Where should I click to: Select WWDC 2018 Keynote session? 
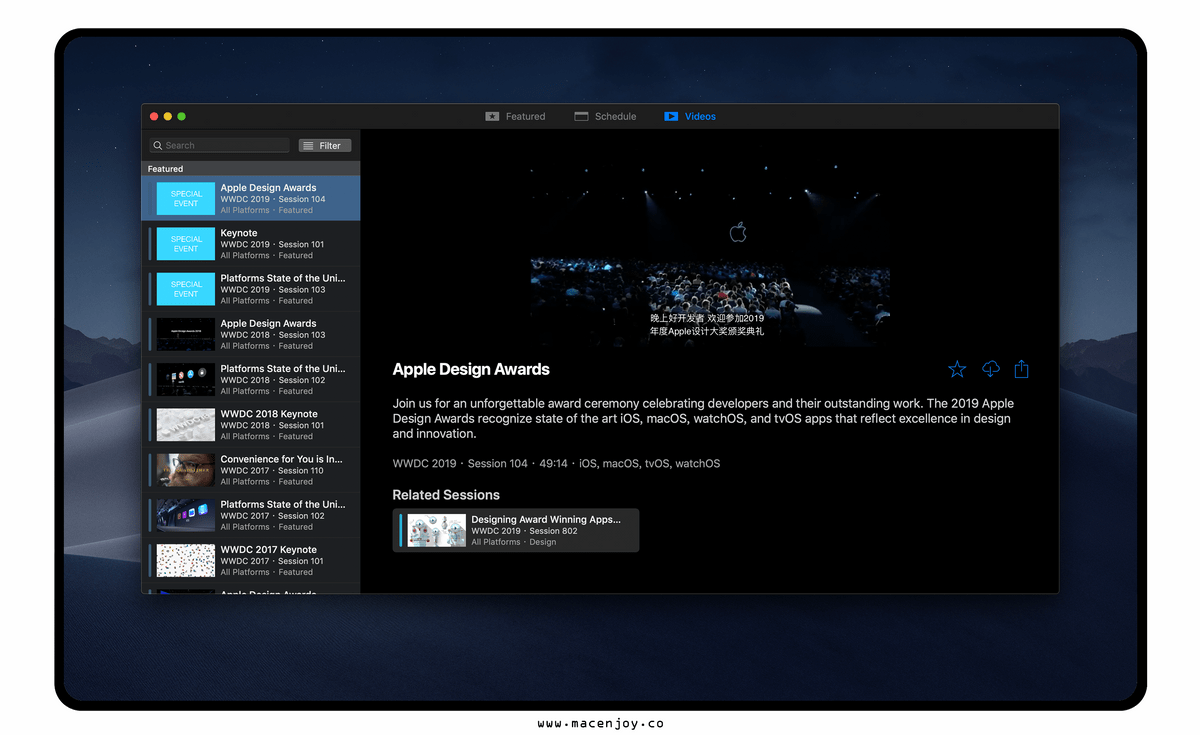[x=251, y=424]
